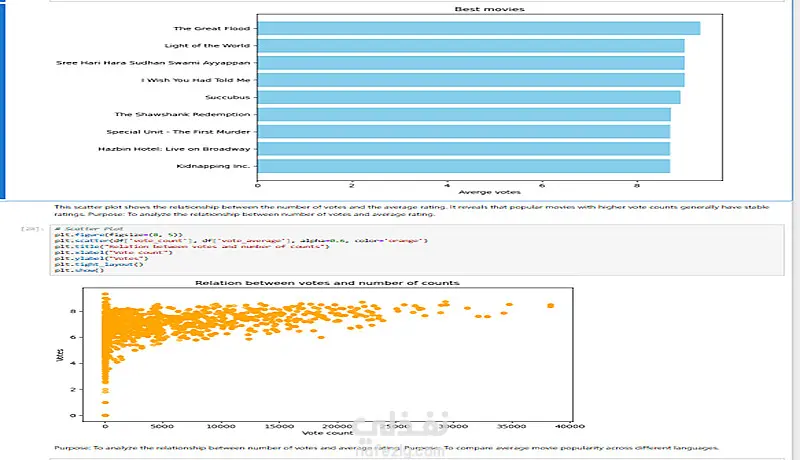Click the rotated "Votes" y-axis label
This screenshot has height=460, width=800.
point(60,355)
